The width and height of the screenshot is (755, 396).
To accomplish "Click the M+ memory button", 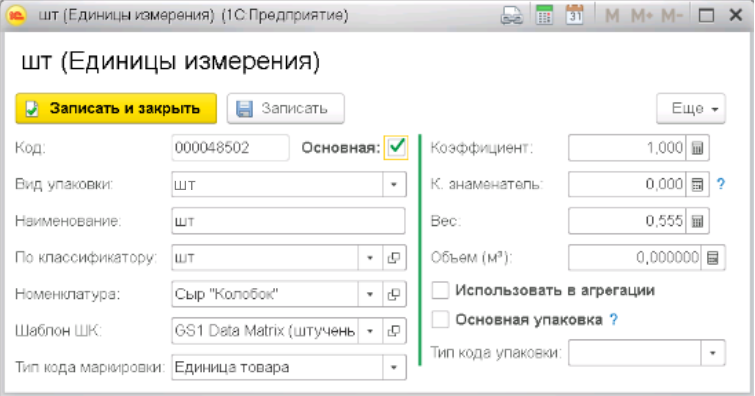I will 642,16.
